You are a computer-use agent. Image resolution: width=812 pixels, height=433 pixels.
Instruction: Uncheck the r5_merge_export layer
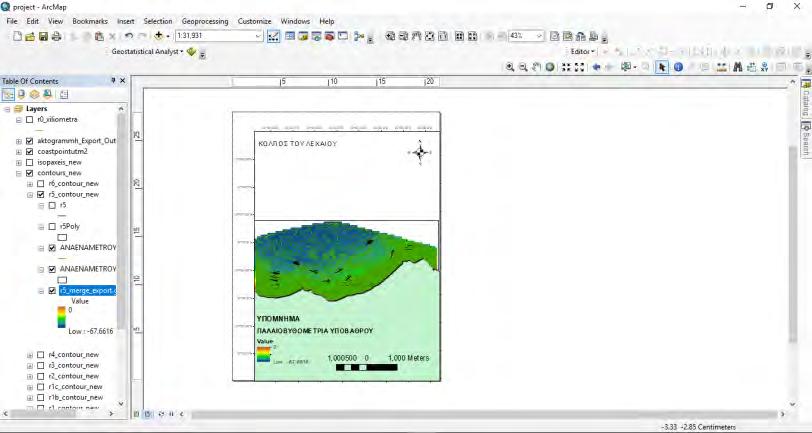click(x=52, y=291)
